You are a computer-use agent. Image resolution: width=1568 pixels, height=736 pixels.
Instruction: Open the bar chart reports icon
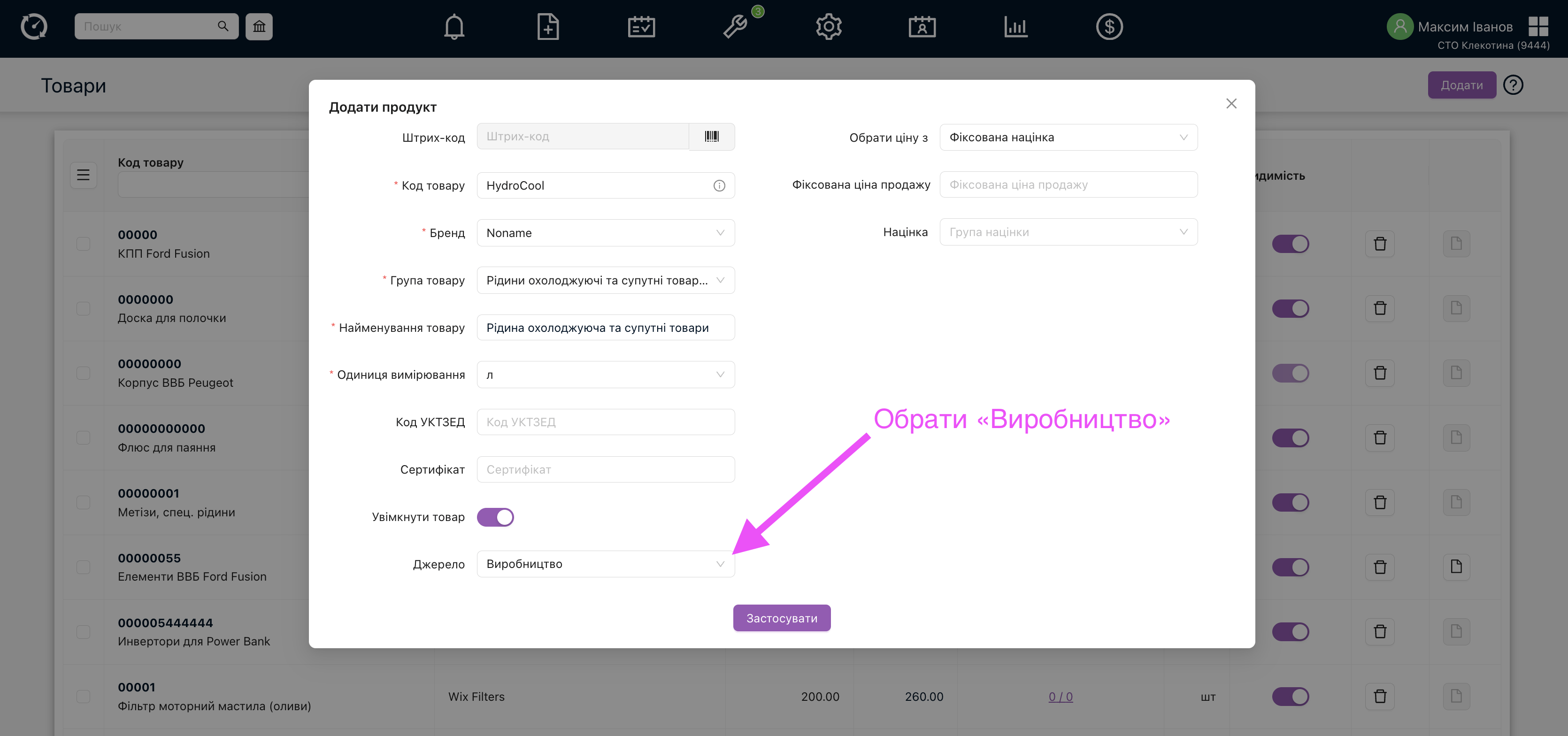tap(1015, 27)
